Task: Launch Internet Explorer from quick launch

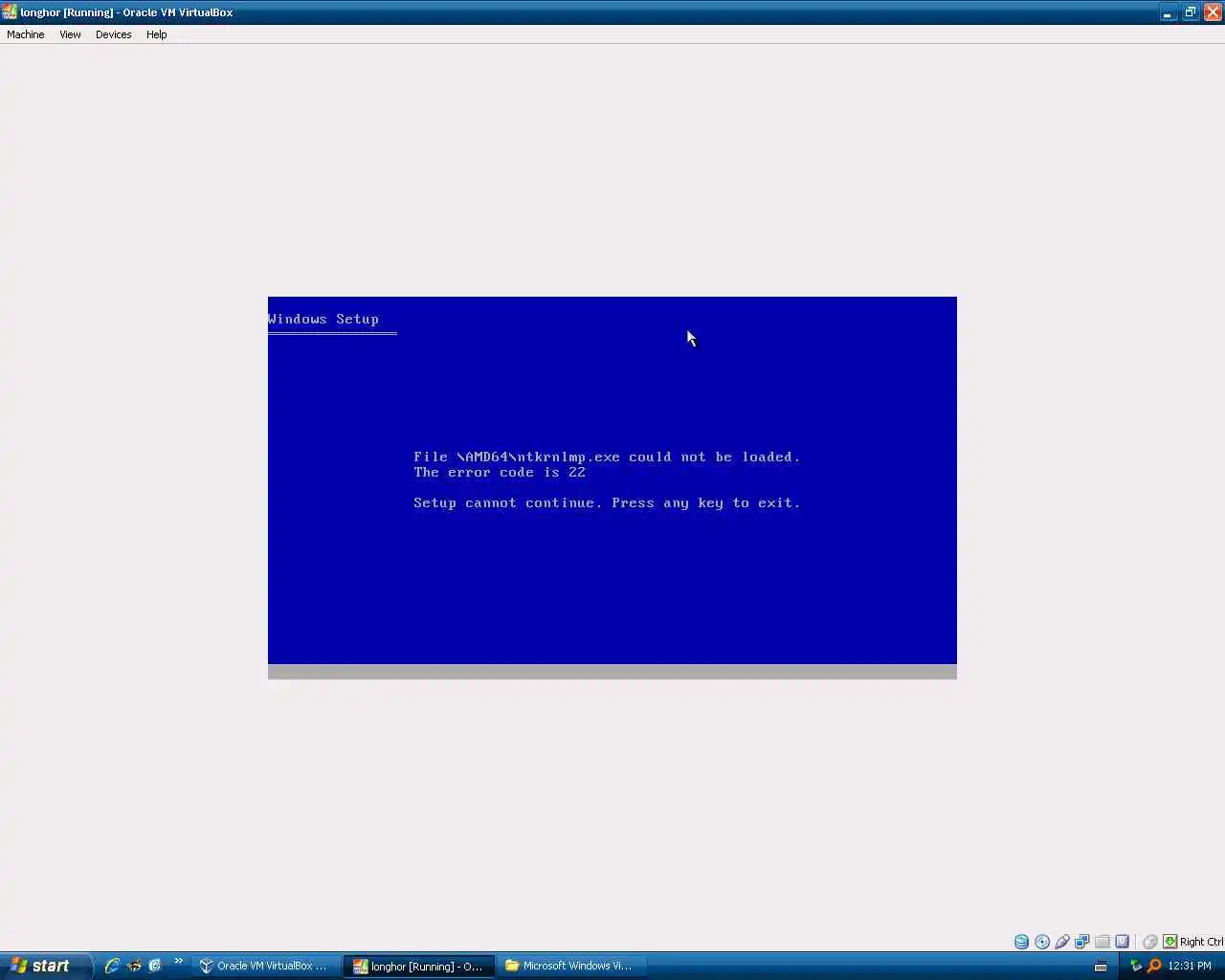Action: 112,966
